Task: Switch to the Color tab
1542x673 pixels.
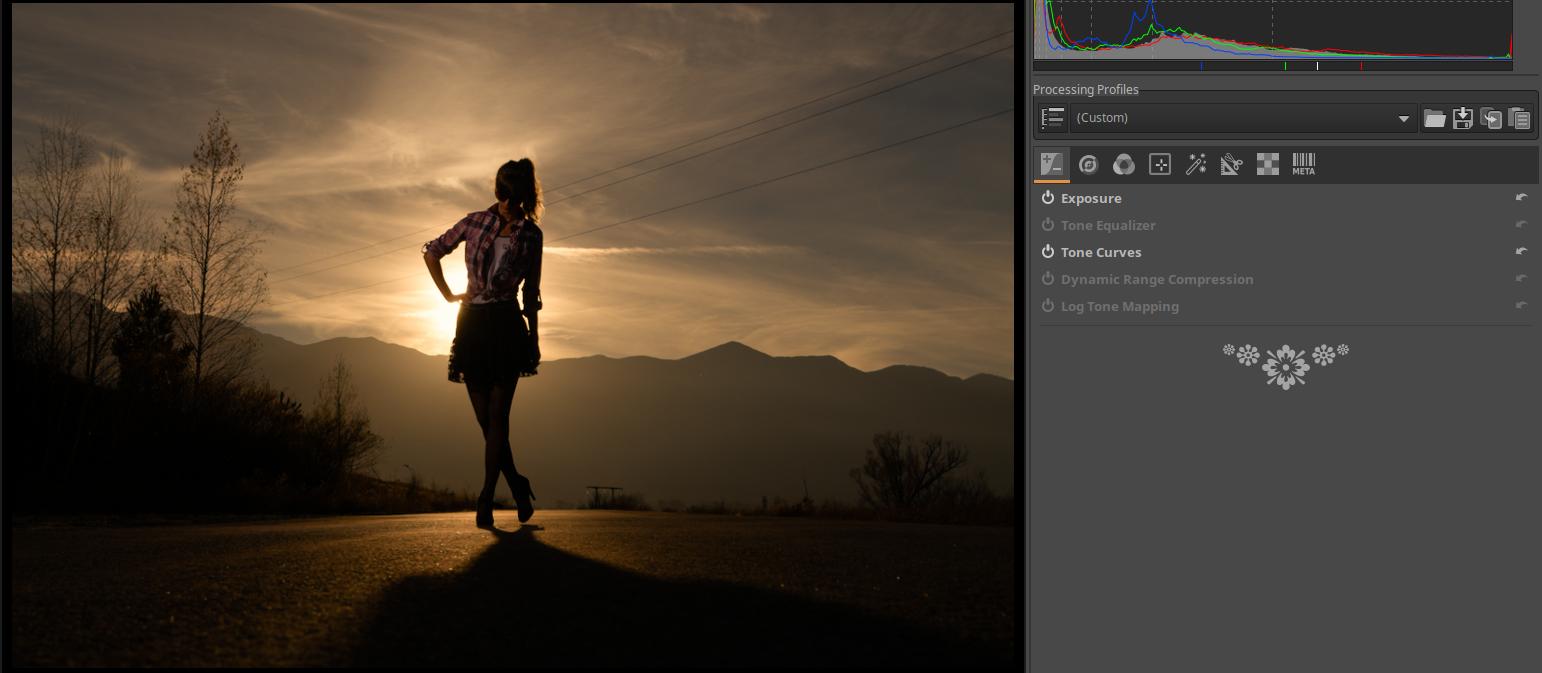Action: (x=1124, y=164)
